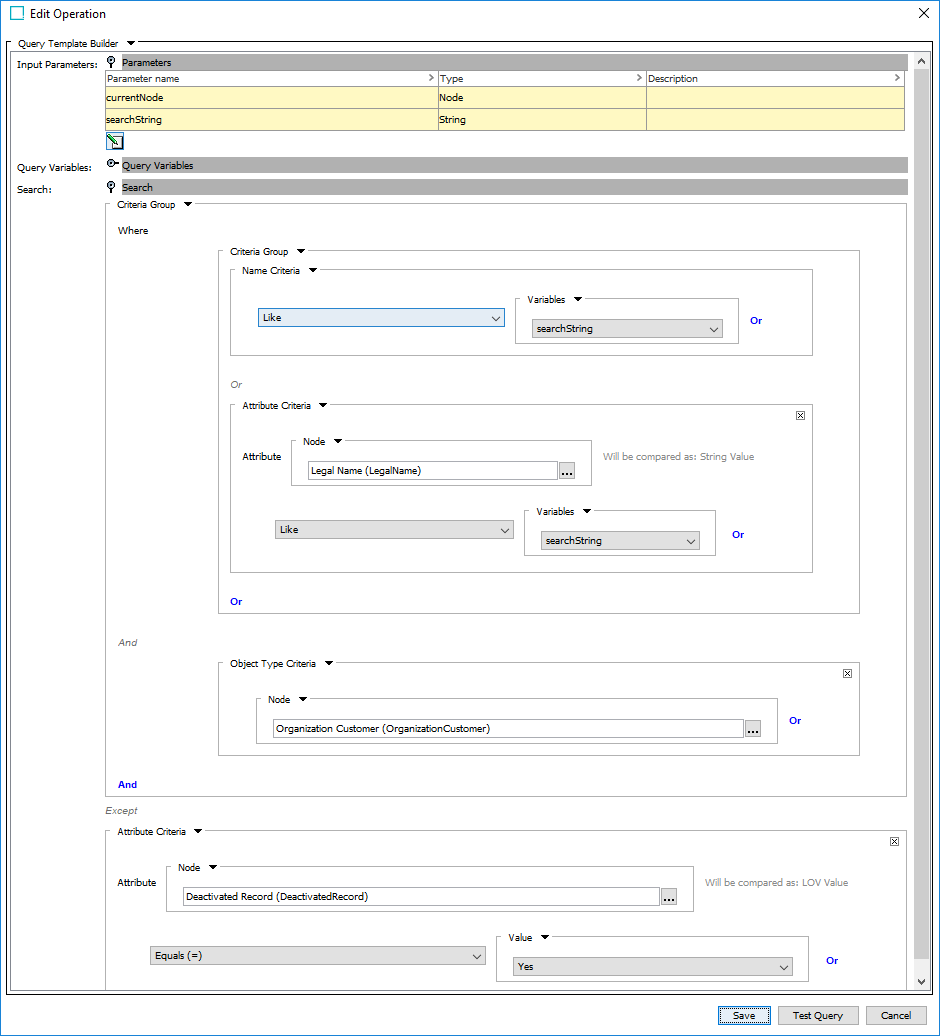Open Node type arrow above Organization Customer
Screen dimensions: 940x1036
tap(303, 699)
